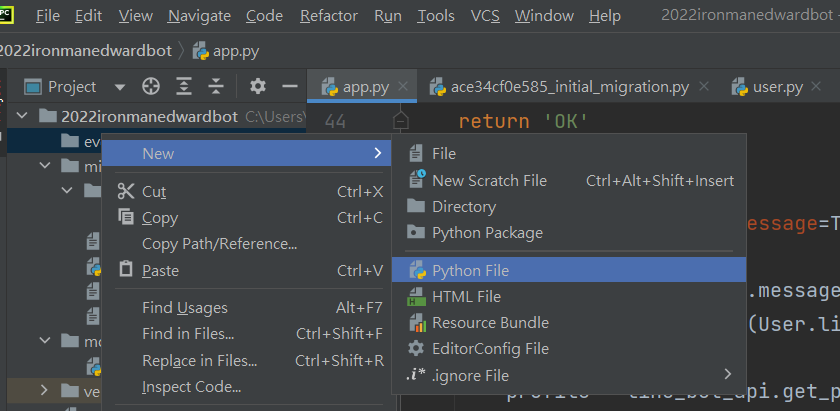Click Collapse All icon in Project toolbar
The height and width of the screenshot is (411, 840).
click(x=215, y=86)
